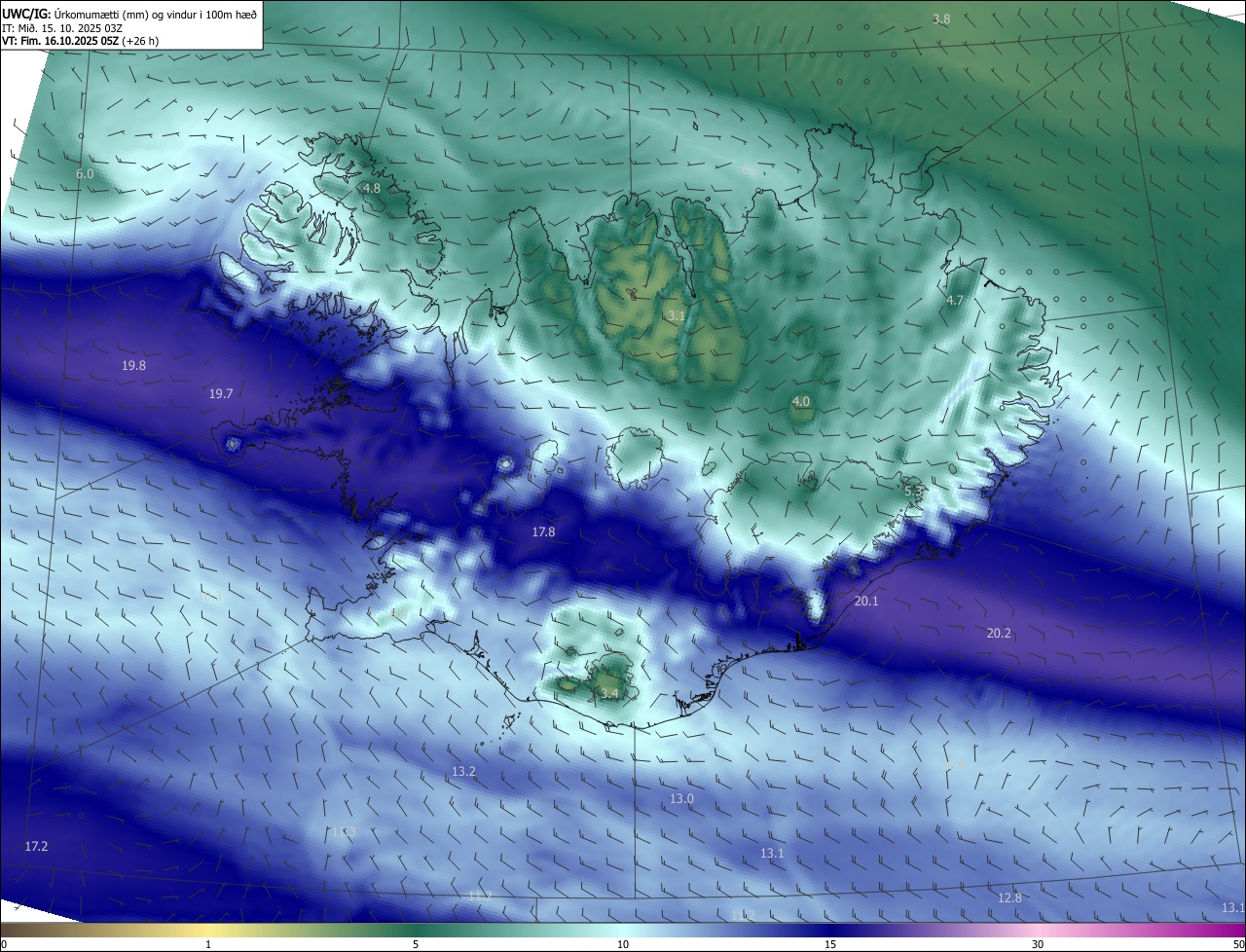The width and height of the screenshot is (1246, 952).
Task: Click the VT: Fim. 16.10.2025 05Z line
Action: coord(80,41)
